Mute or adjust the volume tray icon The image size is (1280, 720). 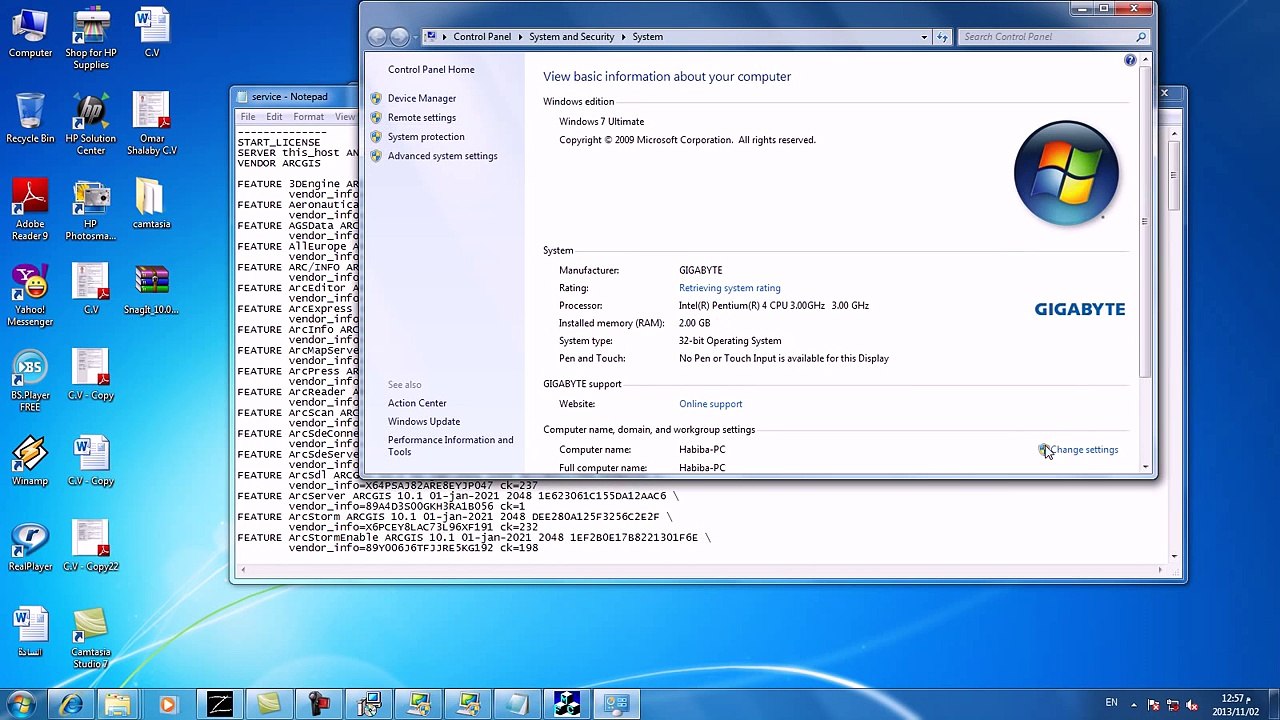(1191, 704)
